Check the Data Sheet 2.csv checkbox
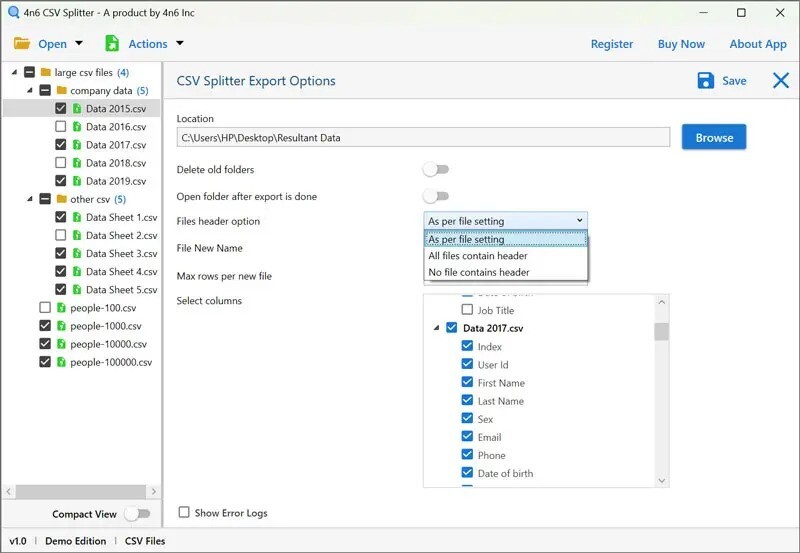 tap(61, 235)
